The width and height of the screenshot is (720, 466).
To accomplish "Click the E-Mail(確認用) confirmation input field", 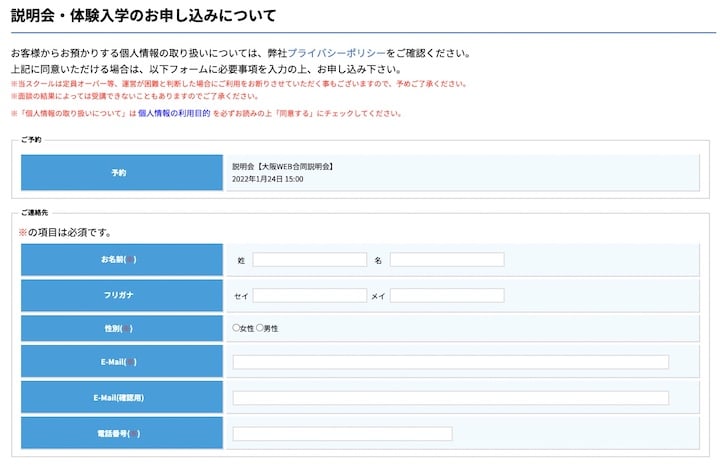I will (450, 398).
